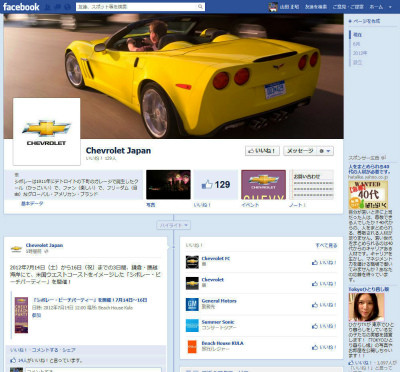Open the Beach House KULA page icon
Image resolution: width=400 pixels, height=372 pixels.
point(192,347)
